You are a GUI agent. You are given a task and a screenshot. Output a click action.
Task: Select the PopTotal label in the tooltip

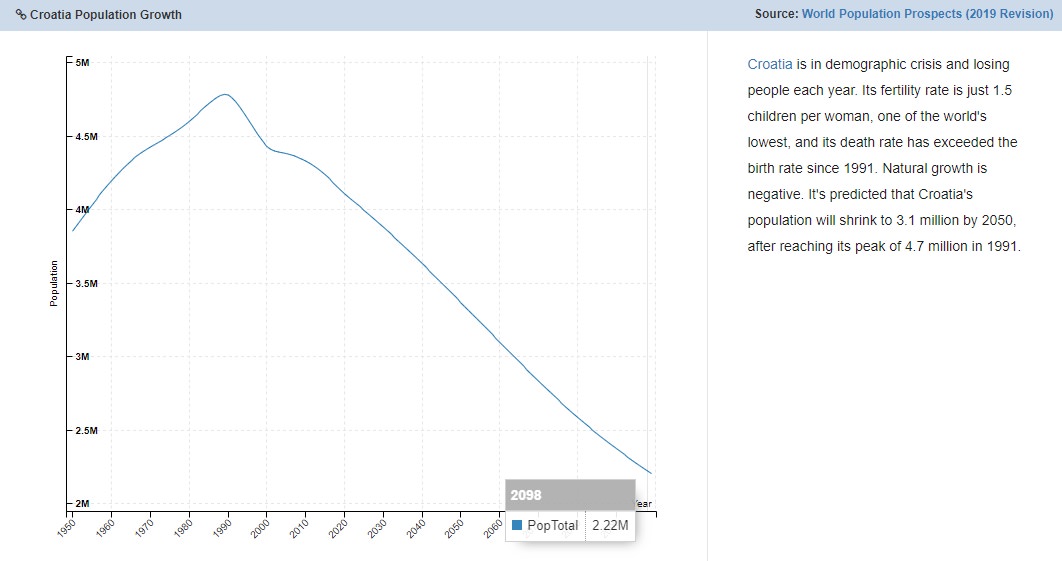553,525
